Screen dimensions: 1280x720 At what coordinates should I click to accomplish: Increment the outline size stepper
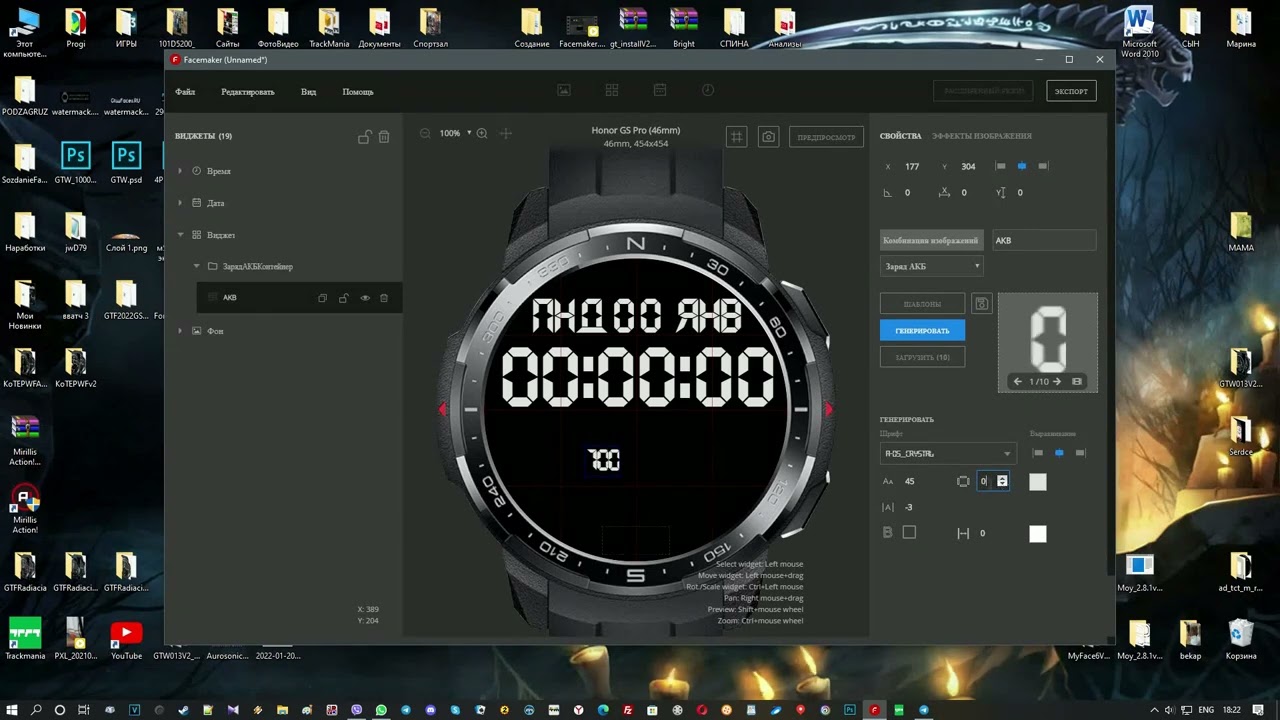(x=1002, y=478)
